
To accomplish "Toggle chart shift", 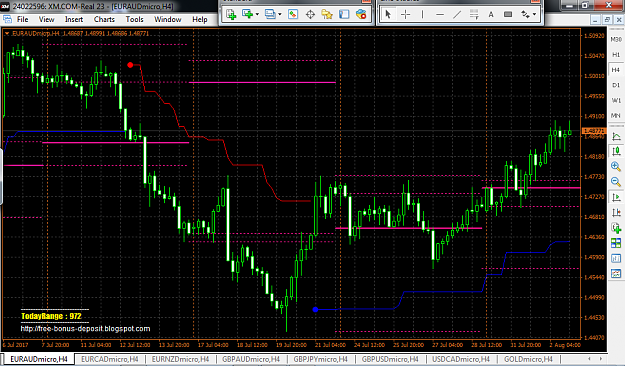I will [616, 213].
